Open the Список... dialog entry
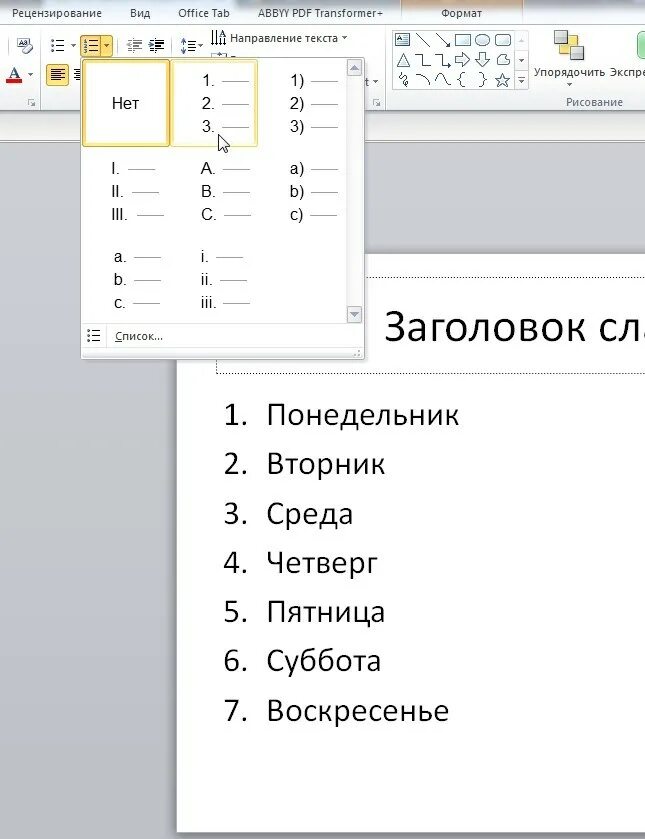This screenshot has width=645, height=839. [x=222, y=336]
